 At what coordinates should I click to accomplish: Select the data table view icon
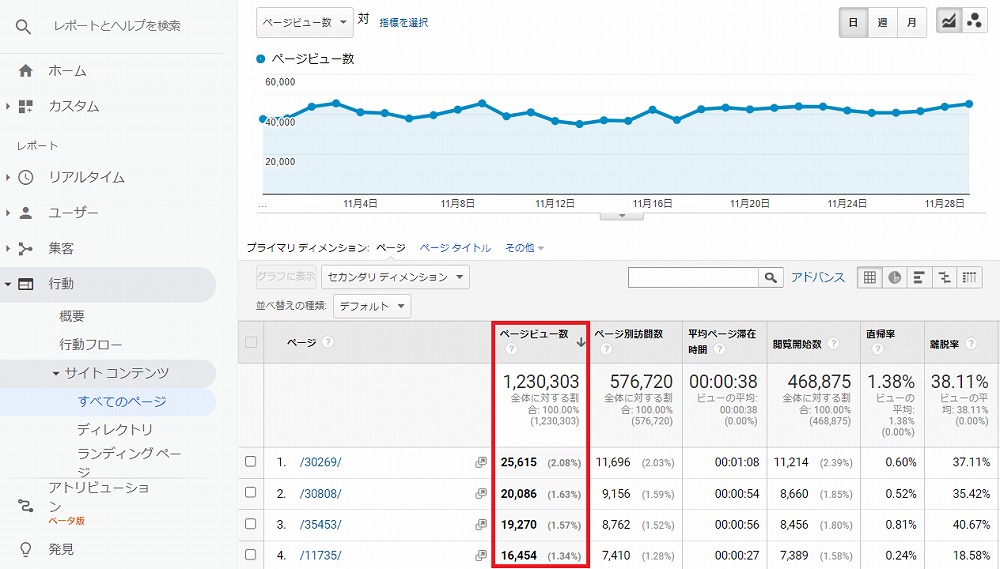tap(870, 277)
